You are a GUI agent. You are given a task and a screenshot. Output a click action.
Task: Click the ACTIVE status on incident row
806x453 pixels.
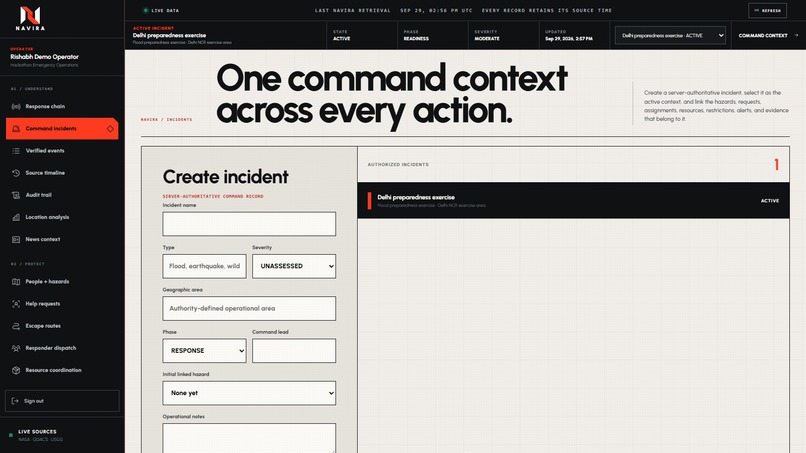(x=770, y=201)
